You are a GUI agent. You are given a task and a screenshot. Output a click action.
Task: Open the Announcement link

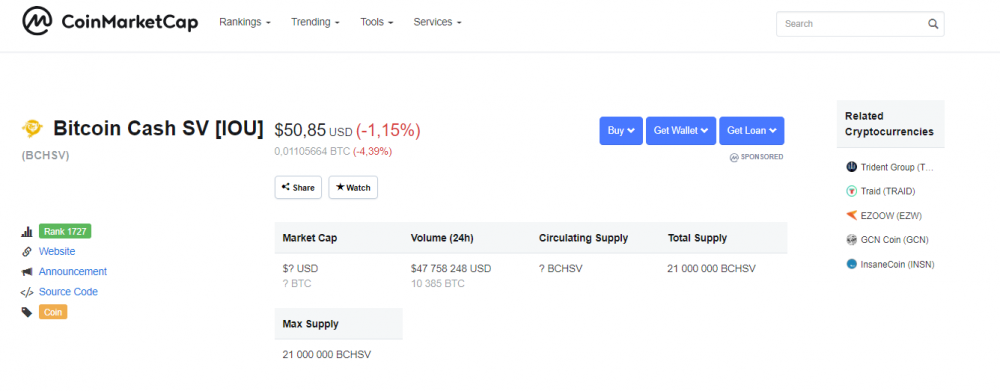(73, 272)
